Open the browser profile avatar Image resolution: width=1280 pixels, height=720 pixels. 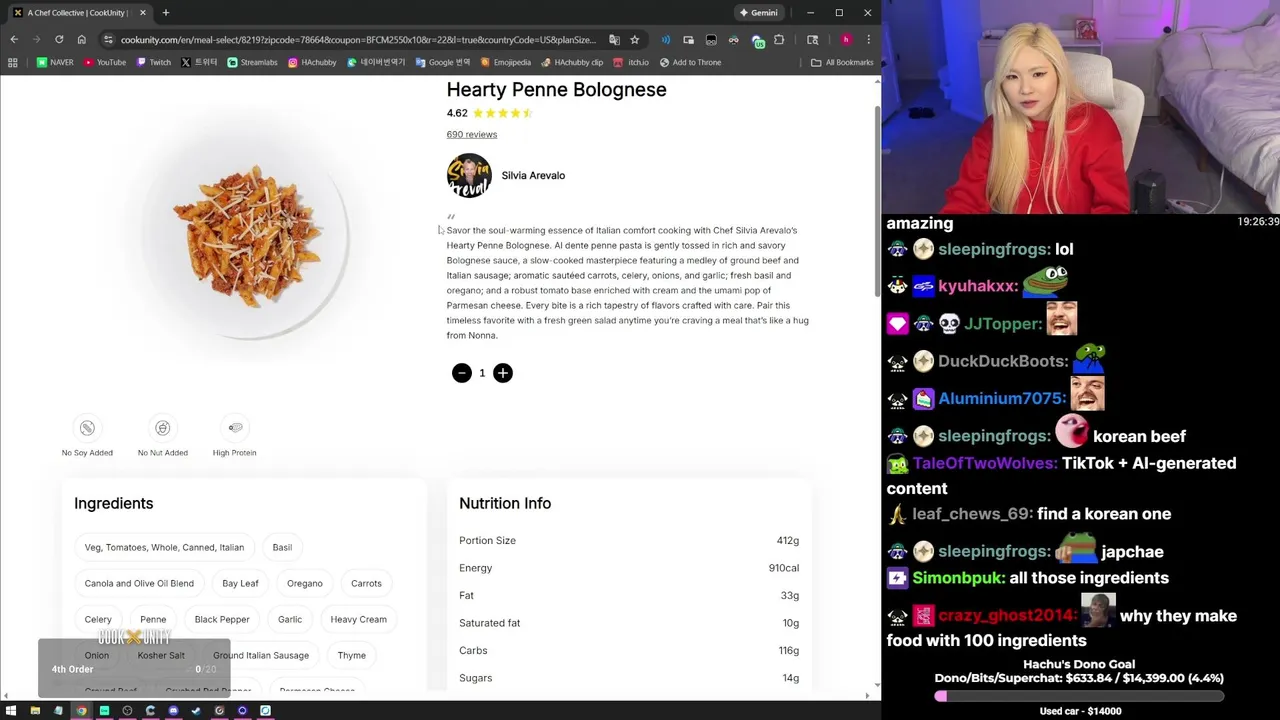(846, 40)
